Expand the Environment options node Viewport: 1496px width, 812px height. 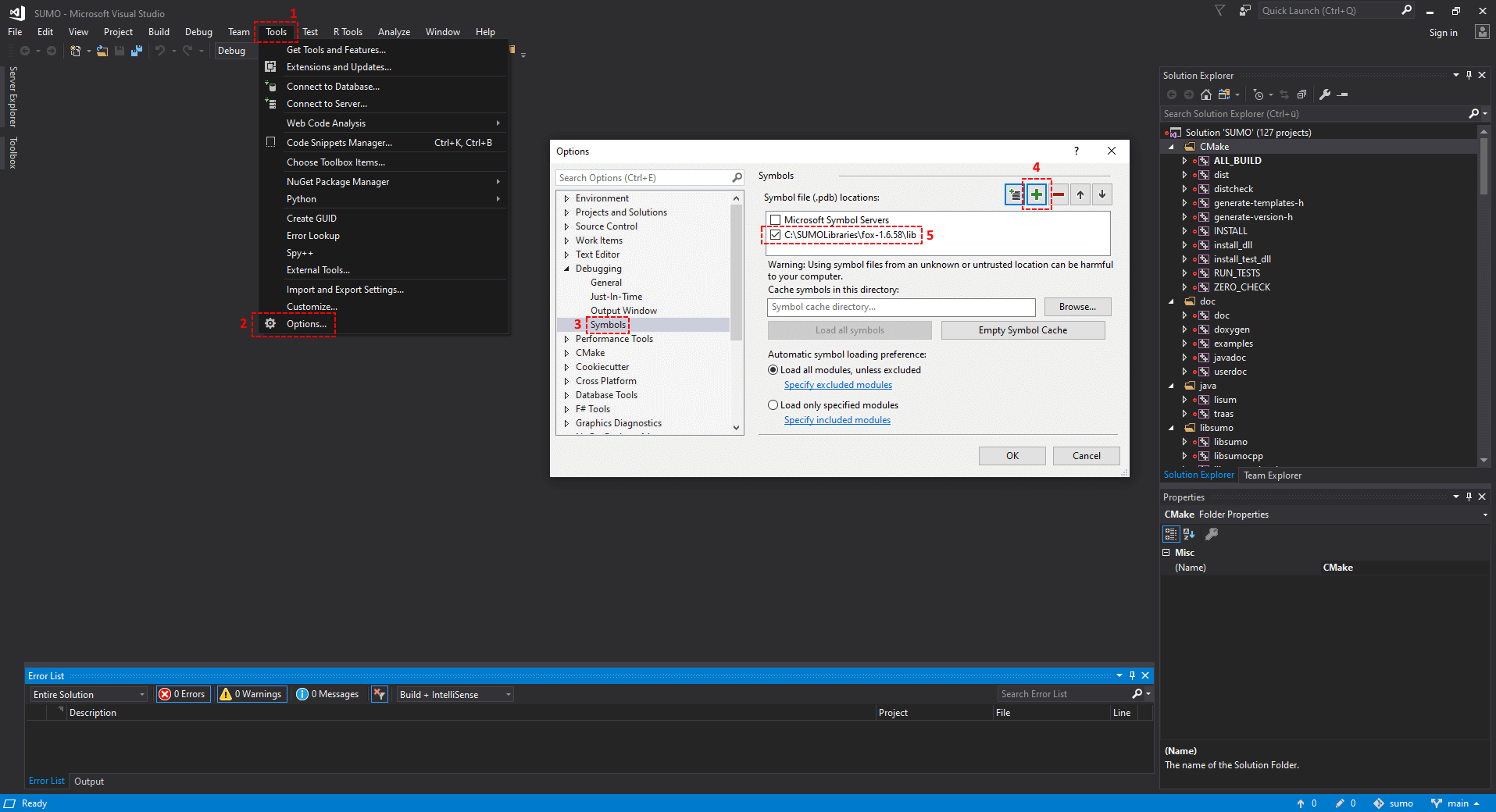coord(566,198)
